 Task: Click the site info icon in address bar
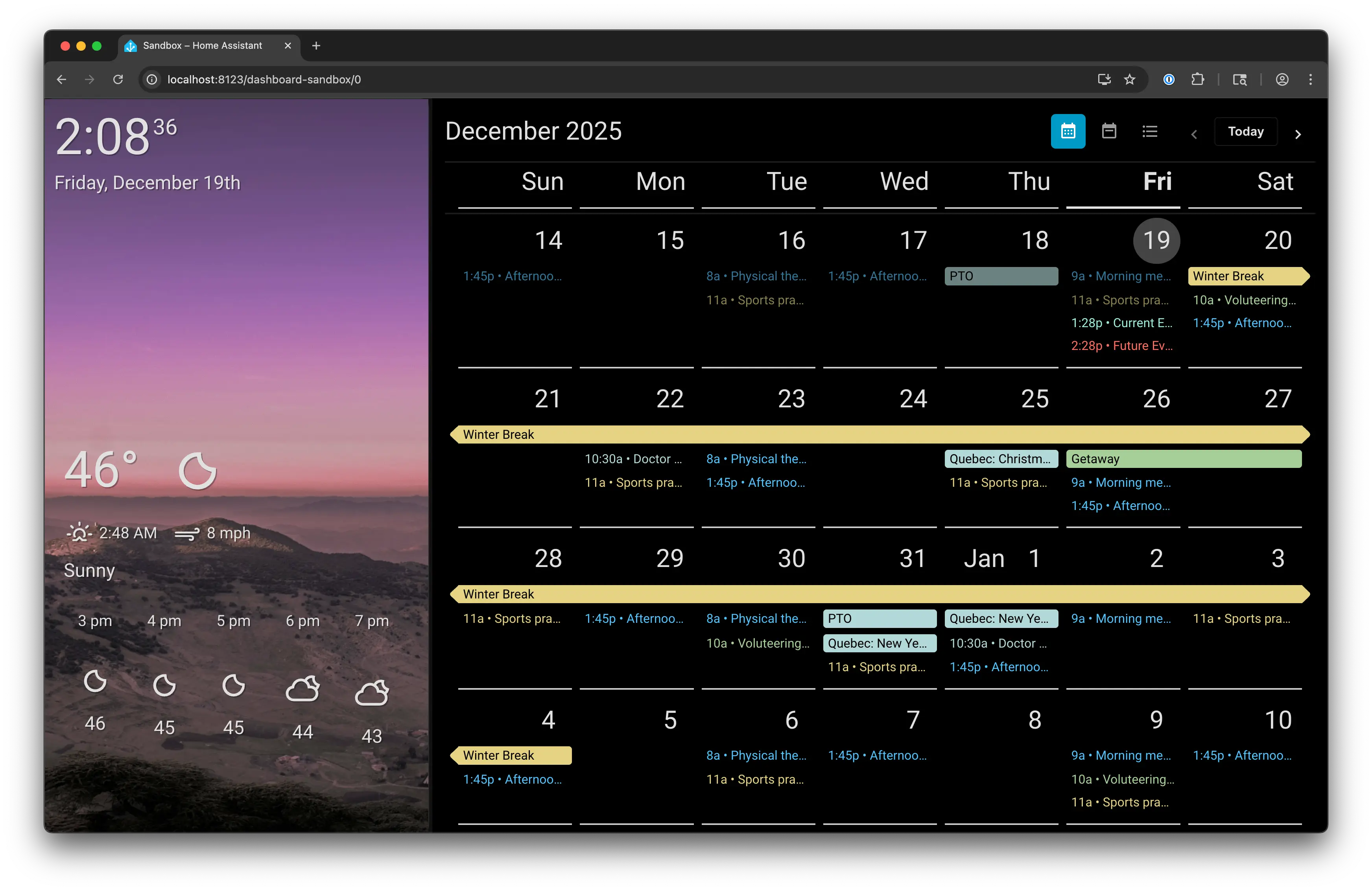151,79
